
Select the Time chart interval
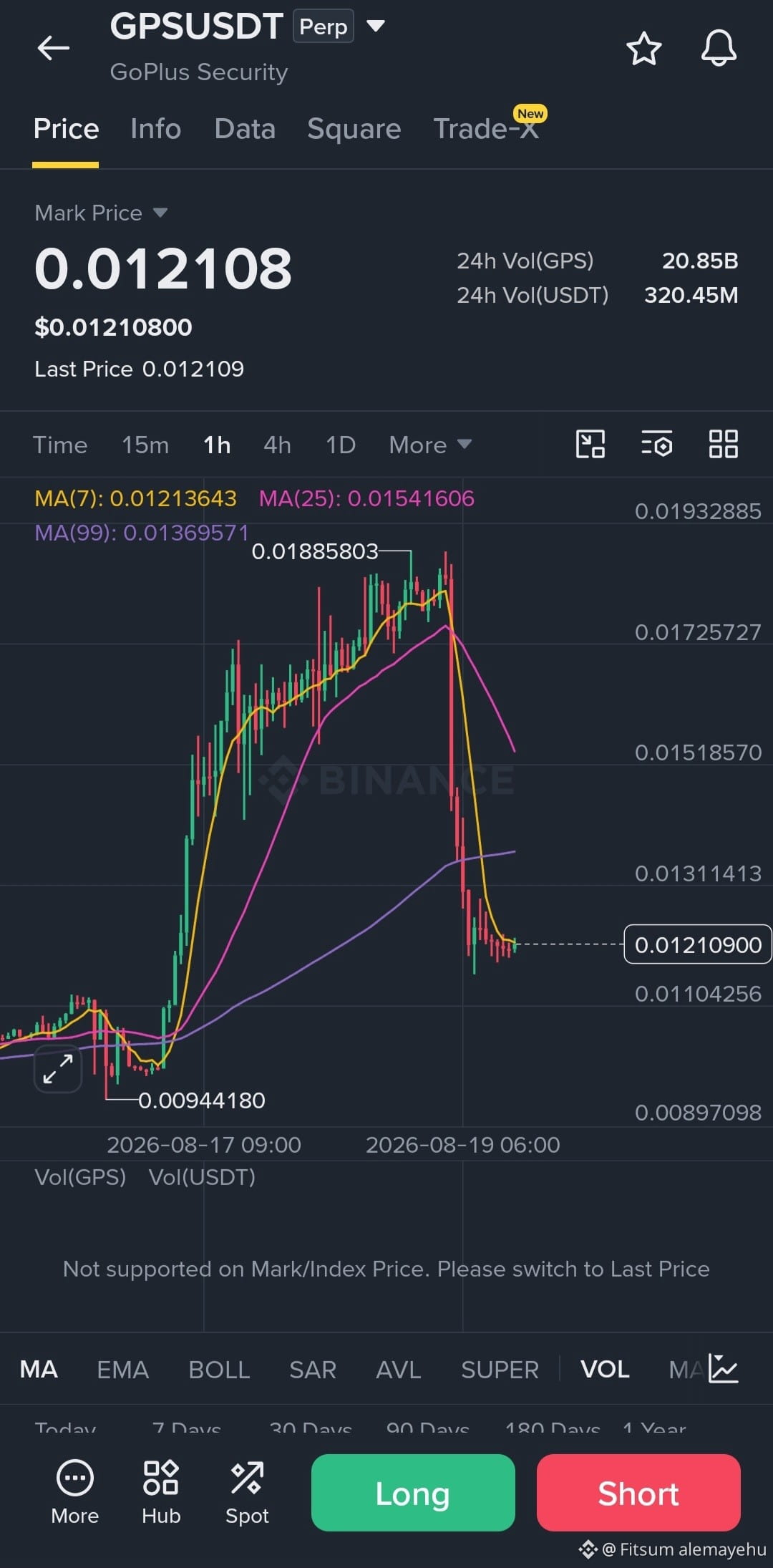(60, 445)
